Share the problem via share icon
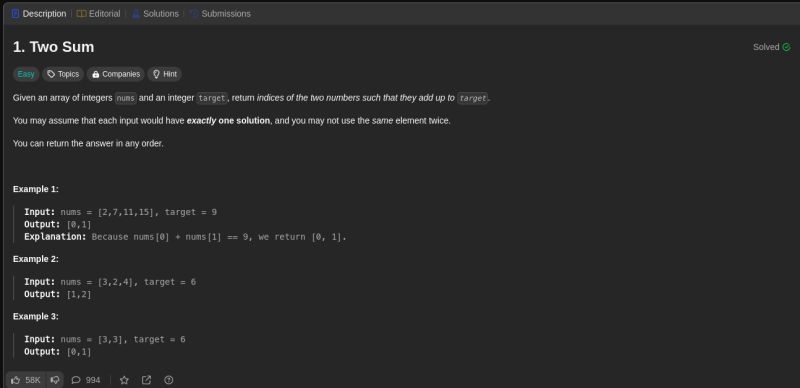 click(146, 380)
